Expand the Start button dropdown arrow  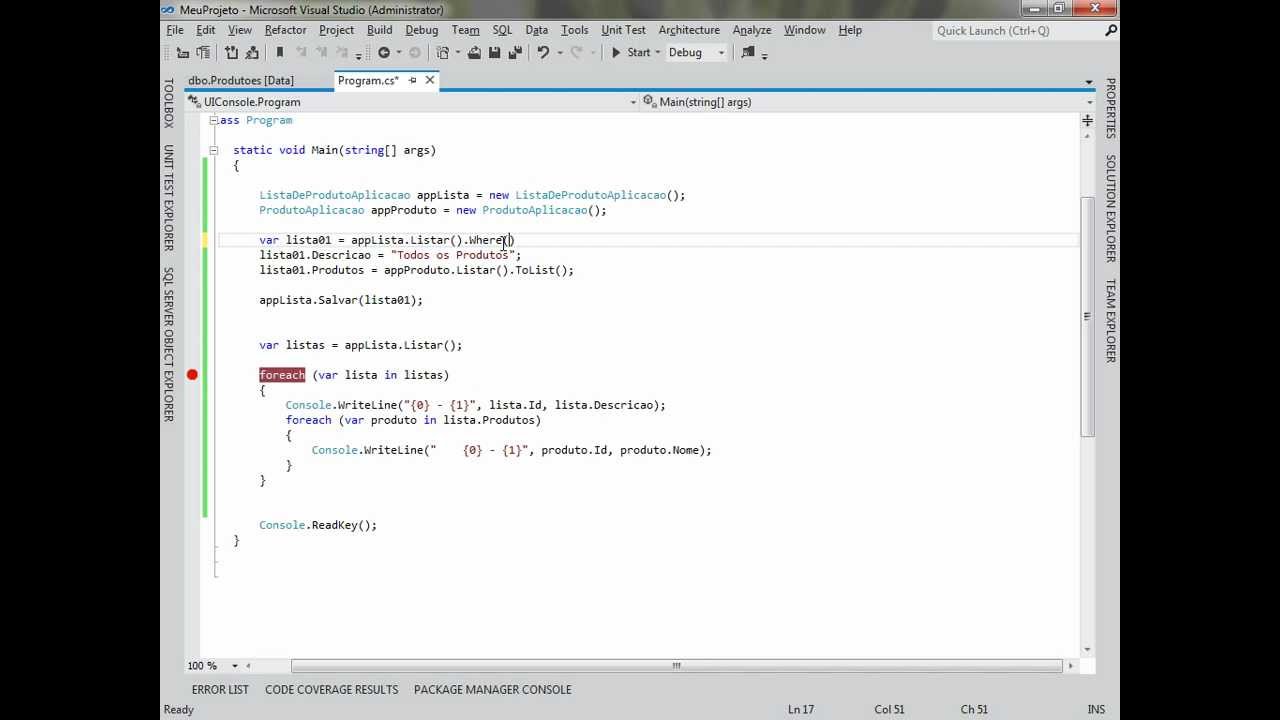(657, 52)
